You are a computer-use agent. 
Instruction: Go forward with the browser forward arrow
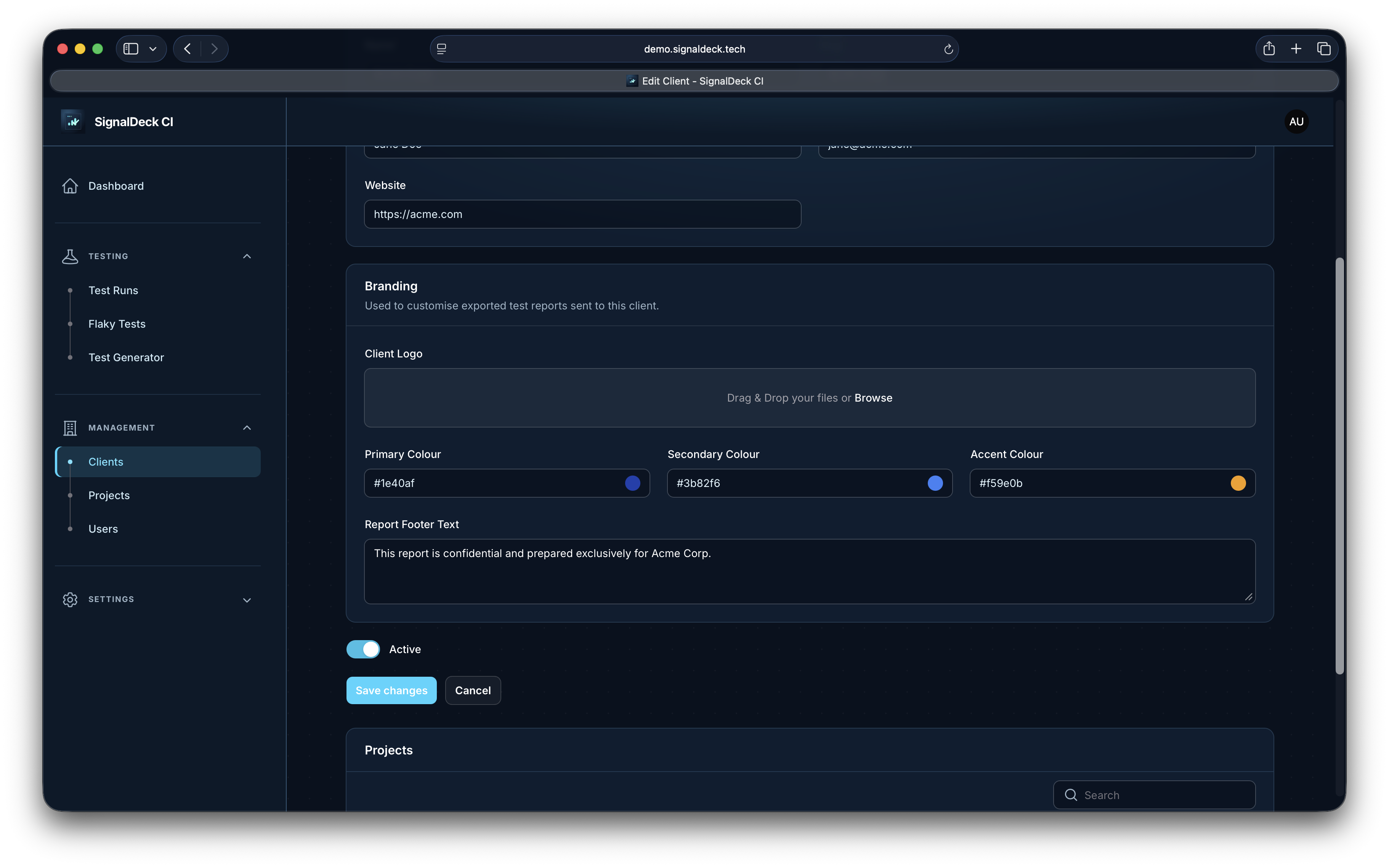tap(214, 49)
